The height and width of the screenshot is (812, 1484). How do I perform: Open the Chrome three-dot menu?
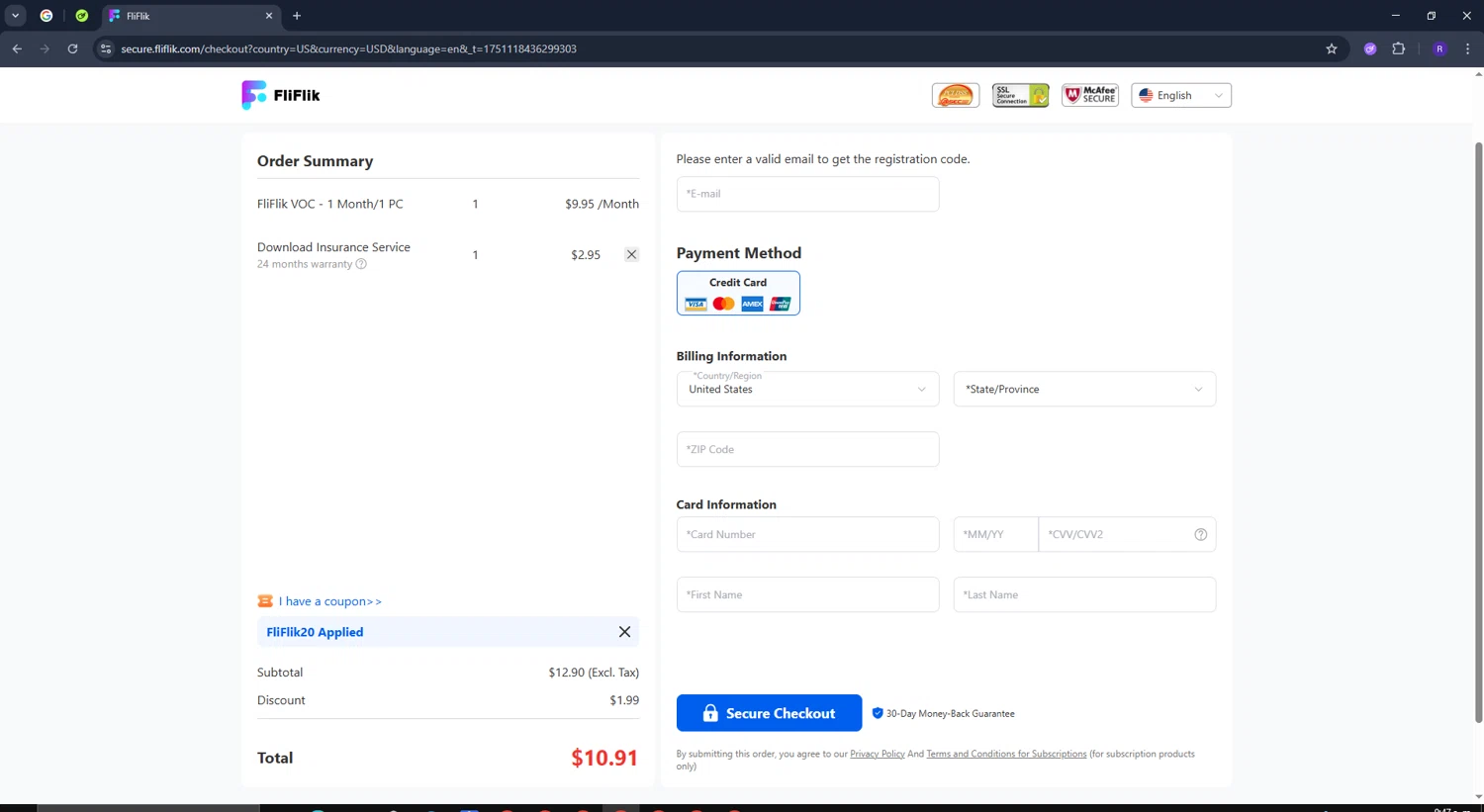point(1467,48)
